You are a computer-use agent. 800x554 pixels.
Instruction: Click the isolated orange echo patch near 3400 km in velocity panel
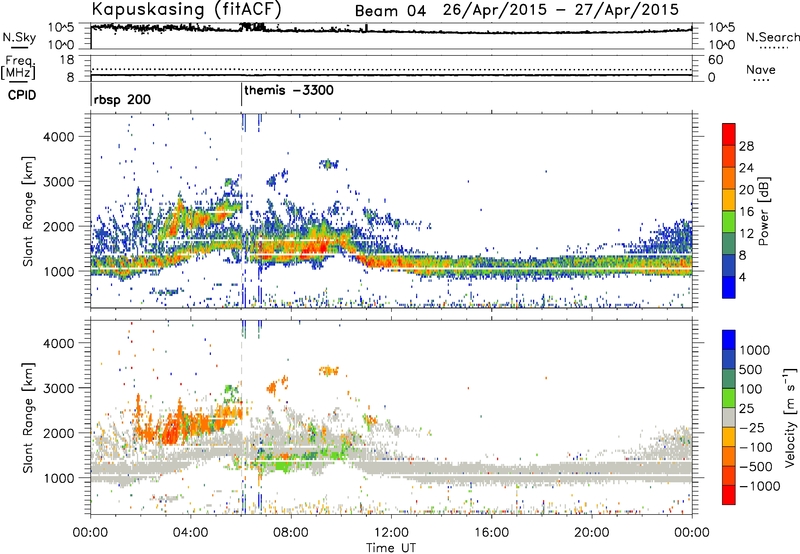point(329,370)
